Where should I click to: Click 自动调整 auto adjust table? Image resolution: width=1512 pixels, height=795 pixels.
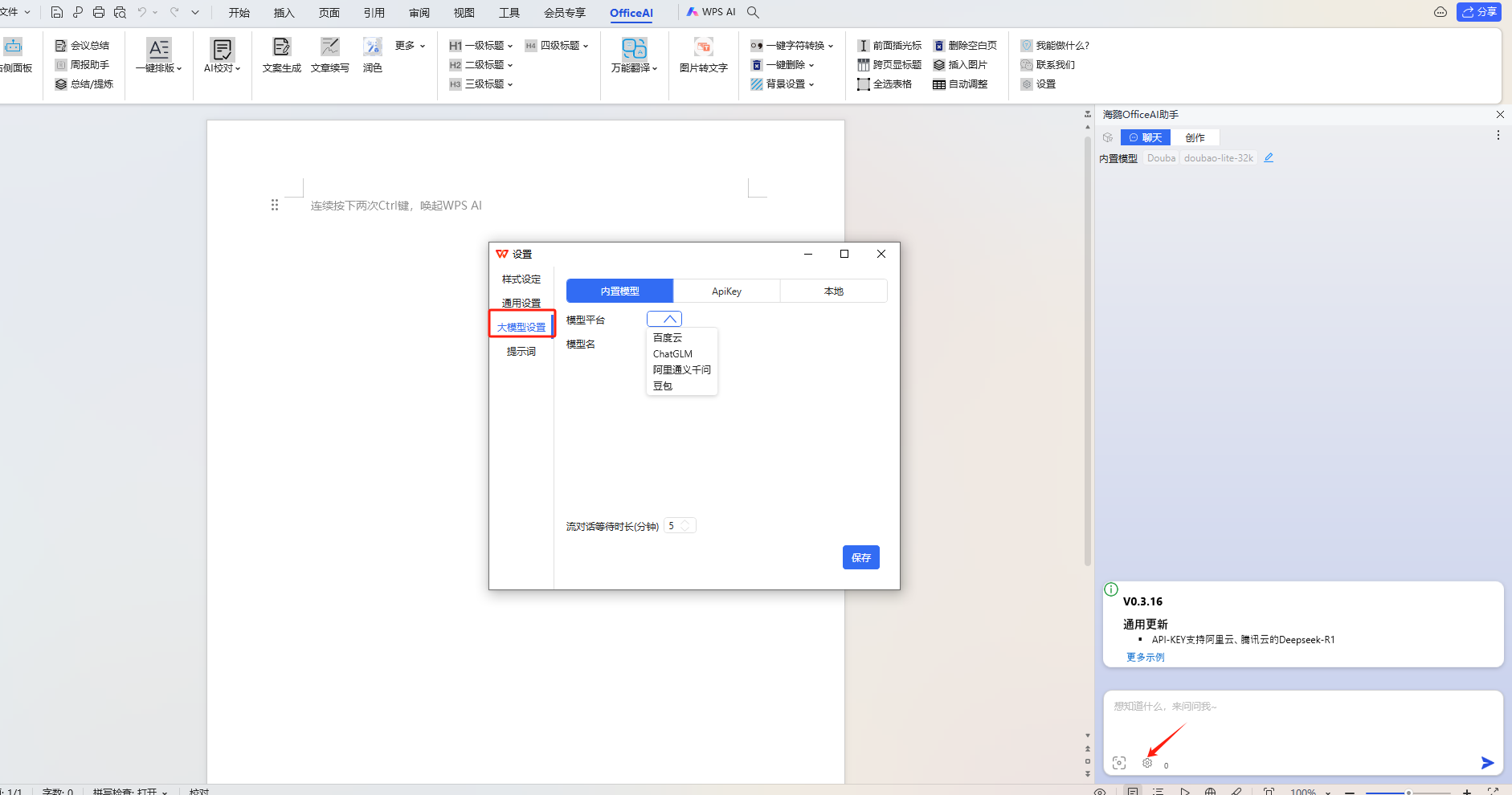point(960,84)
